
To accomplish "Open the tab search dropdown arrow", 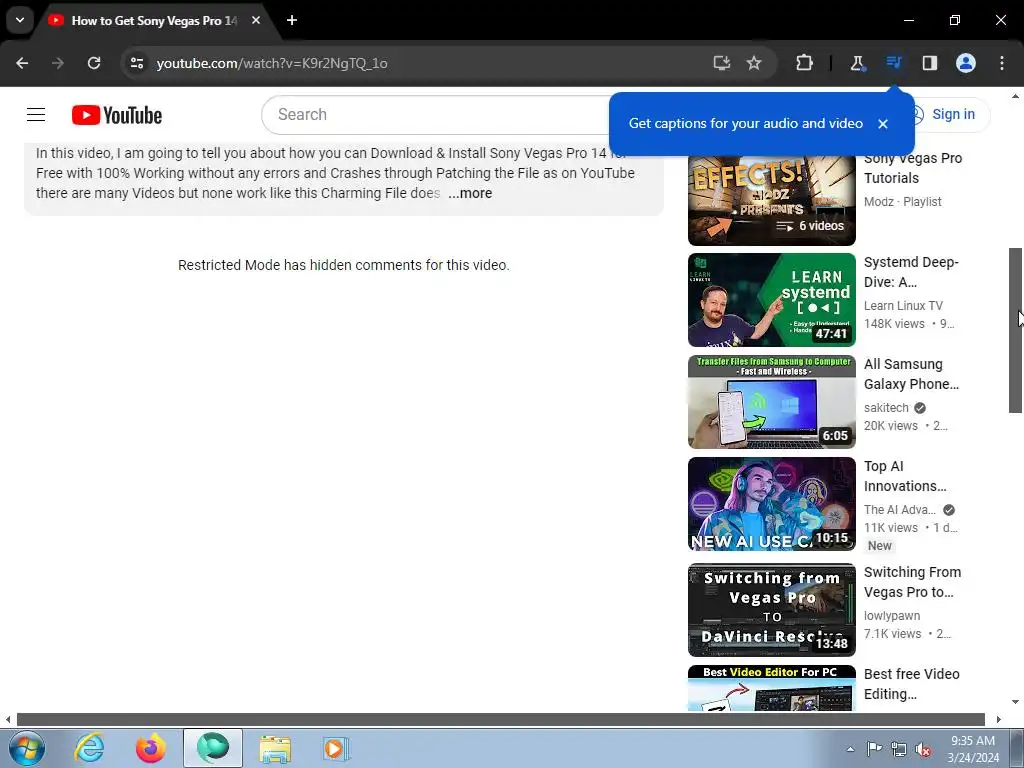I will (20, 20).
